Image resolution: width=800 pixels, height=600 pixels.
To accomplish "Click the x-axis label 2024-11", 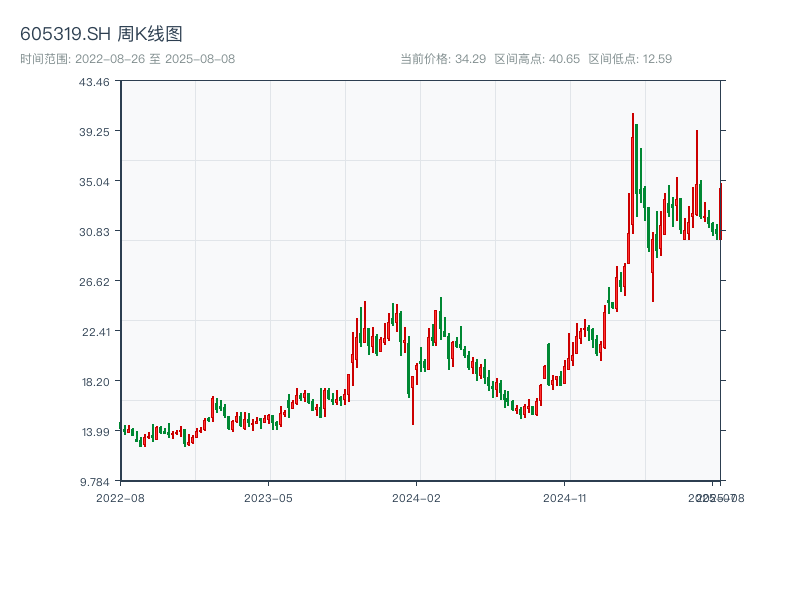I will (564, 498).
